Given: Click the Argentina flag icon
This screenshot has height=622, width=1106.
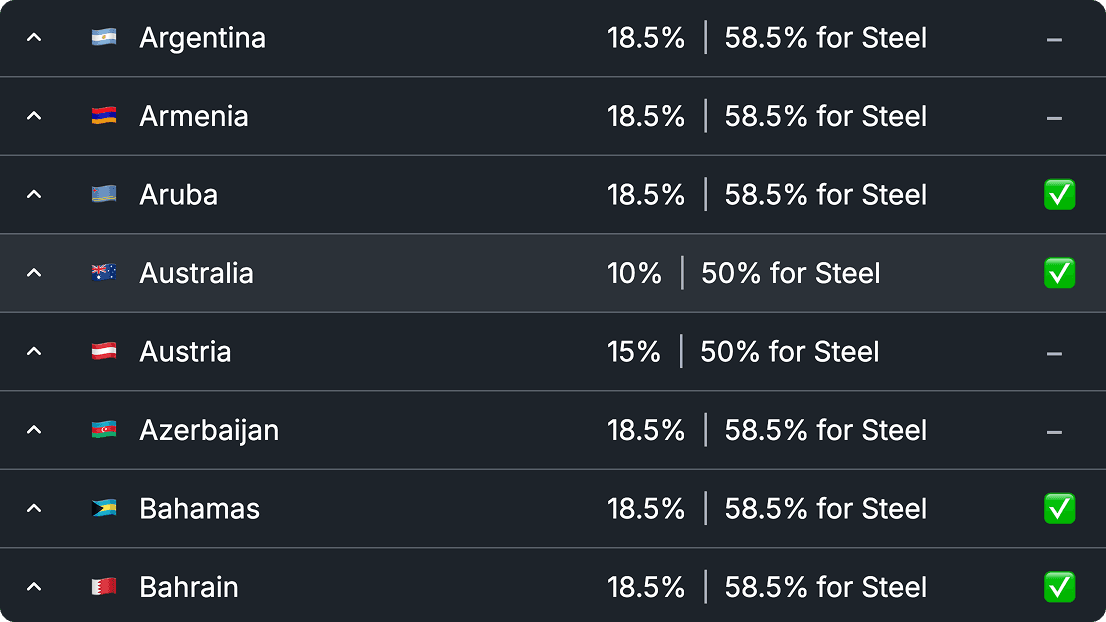Looking at the screenshot, I should [x=104, y=37].
